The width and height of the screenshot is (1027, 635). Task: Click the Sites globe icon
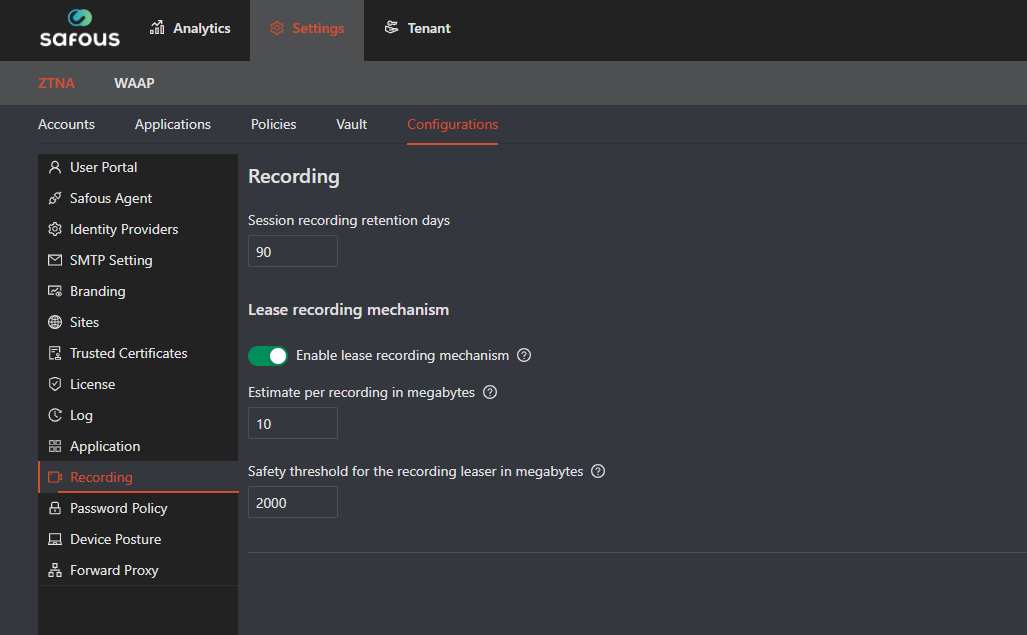[55, 323]
